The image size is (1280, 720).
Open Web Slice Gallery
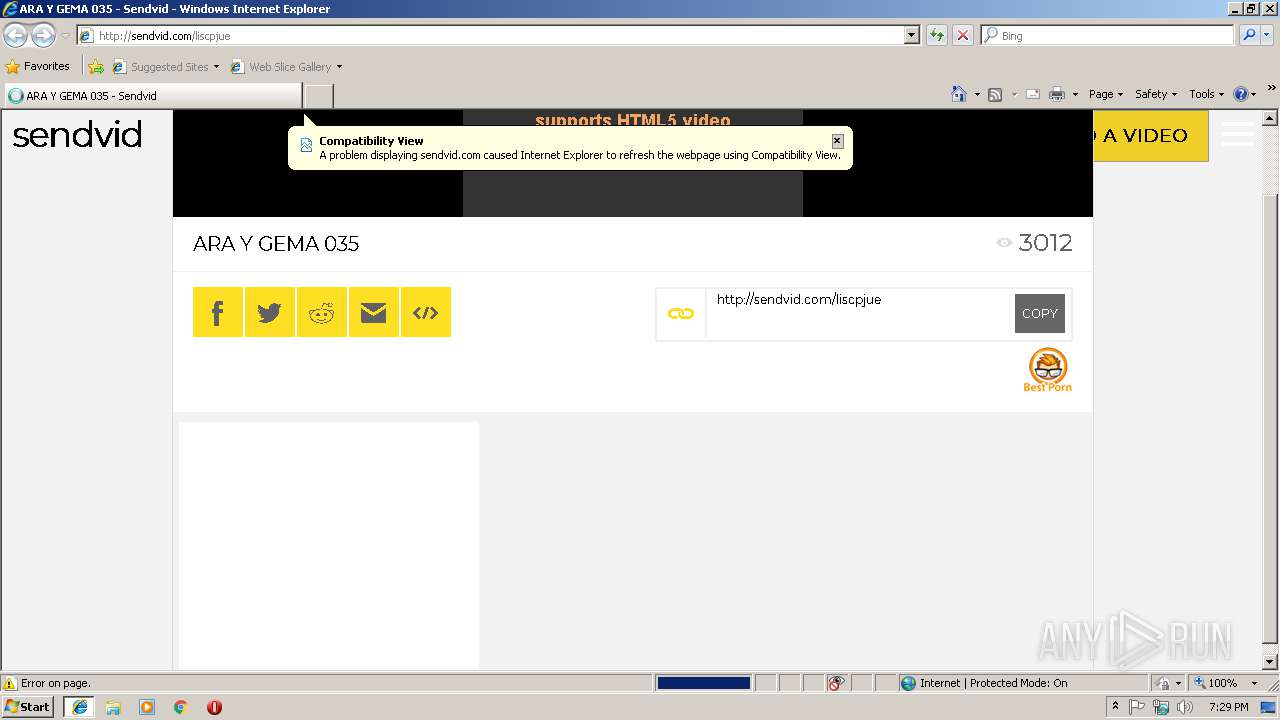[286, 67]
